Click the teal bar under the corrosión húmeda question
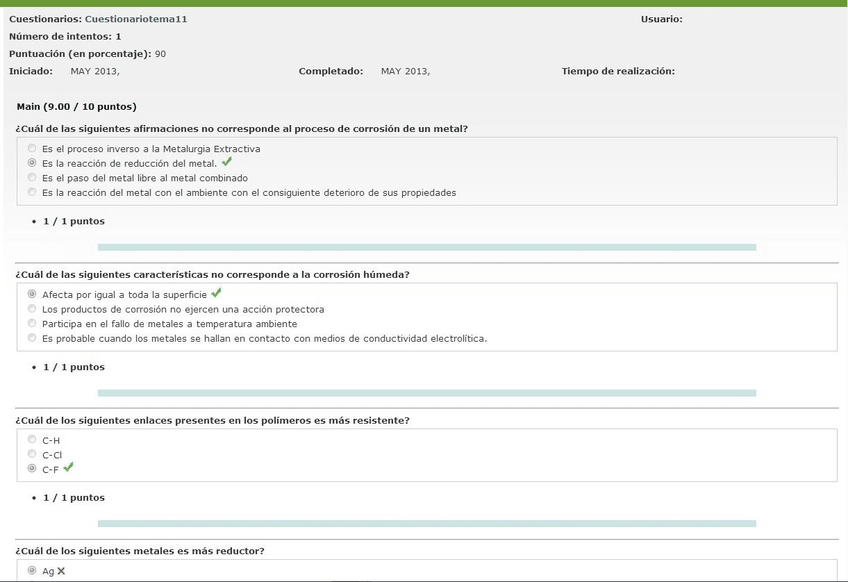Screen dimensions: 848x582 point(426,393)
